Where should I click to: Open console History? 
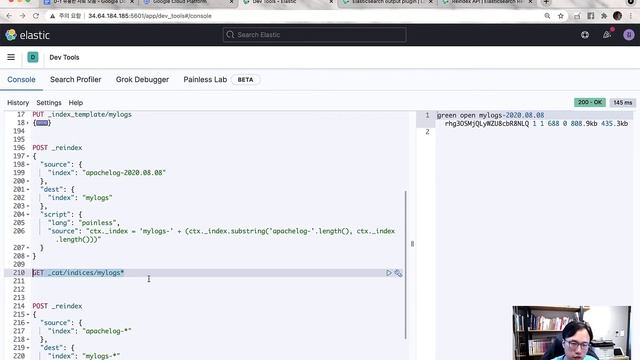pyautogui.click(x=18, y=103)
